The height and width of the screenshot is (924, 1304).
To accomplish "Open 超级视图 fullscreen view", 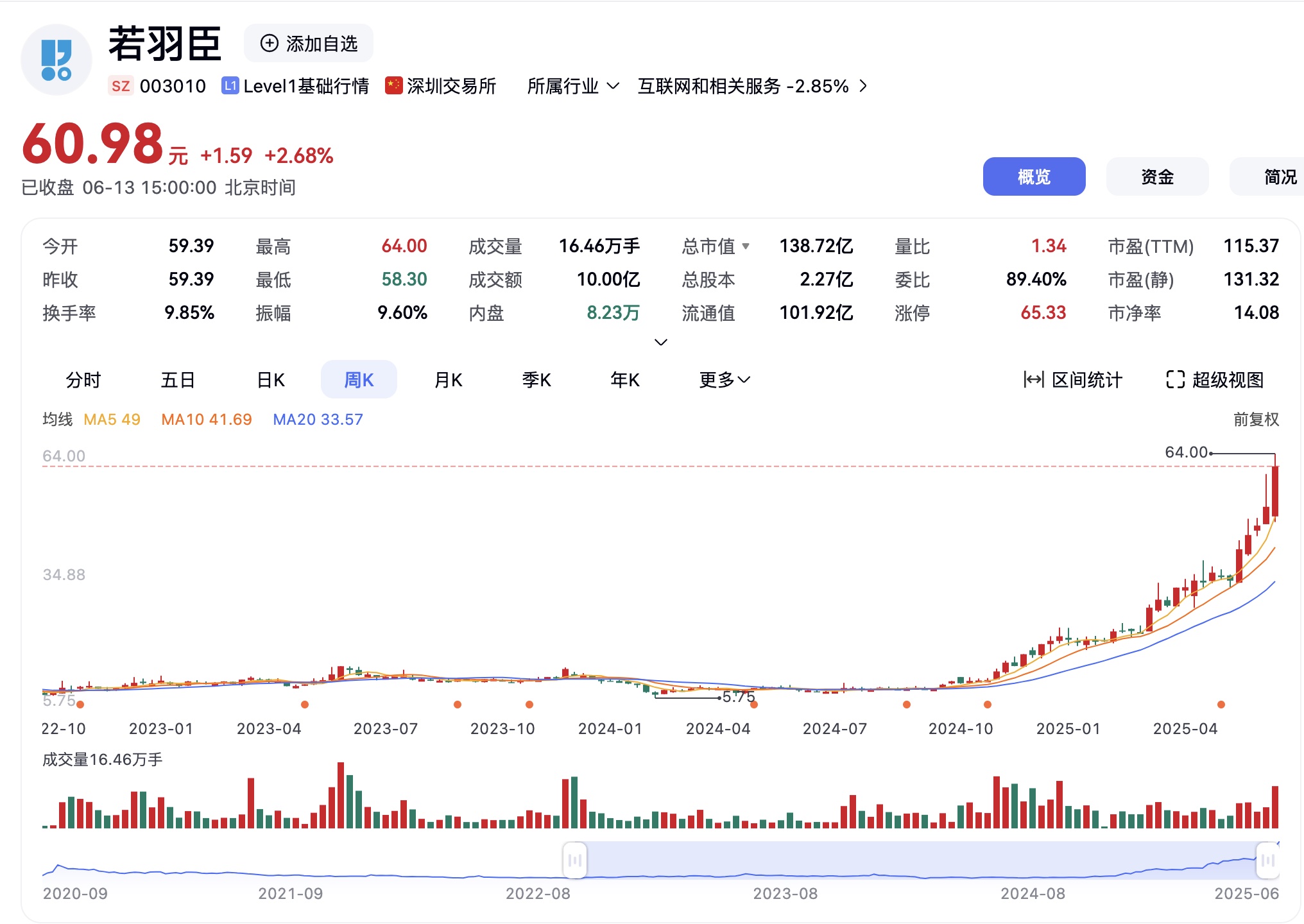I will (x=1215, y=380).
